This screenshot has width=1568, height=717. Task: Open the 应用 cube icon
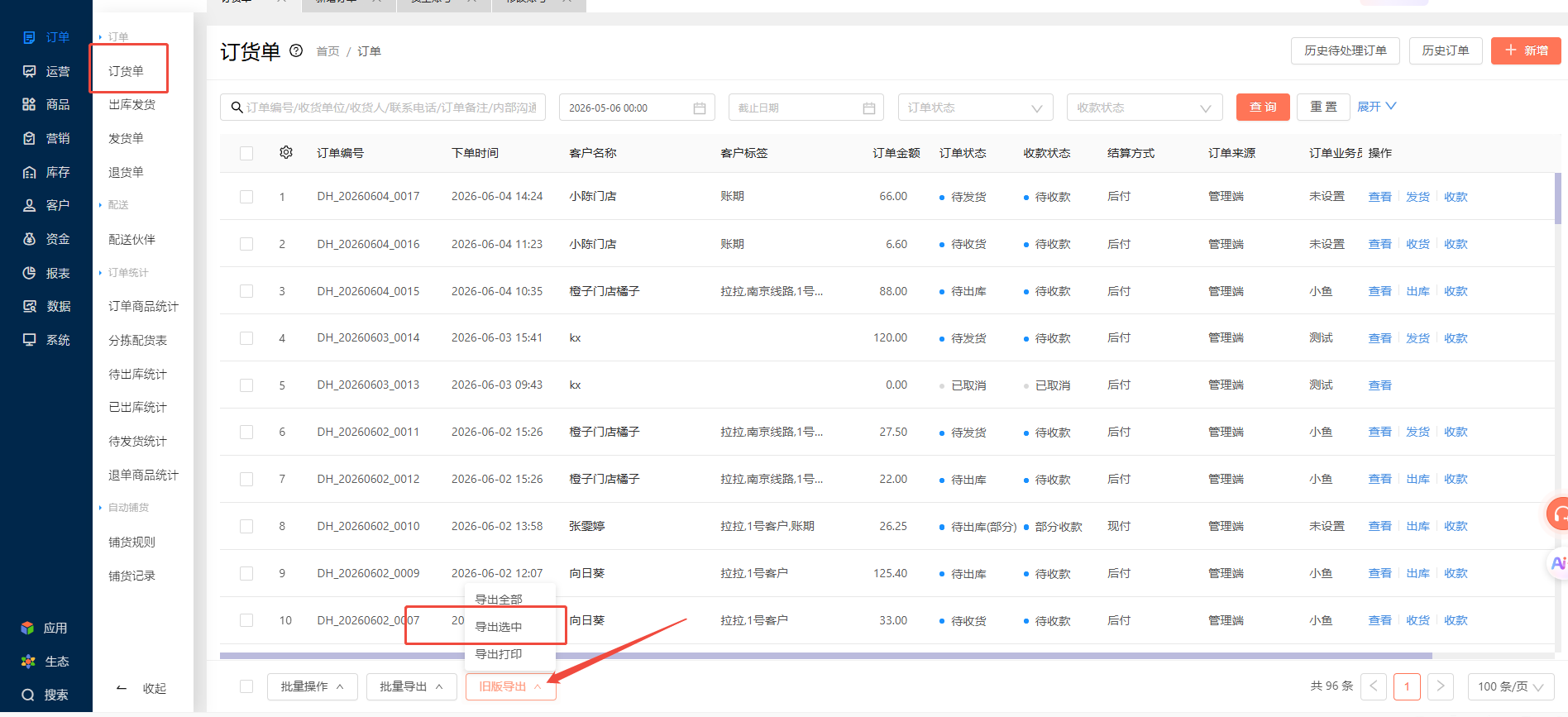click(27, 628)
